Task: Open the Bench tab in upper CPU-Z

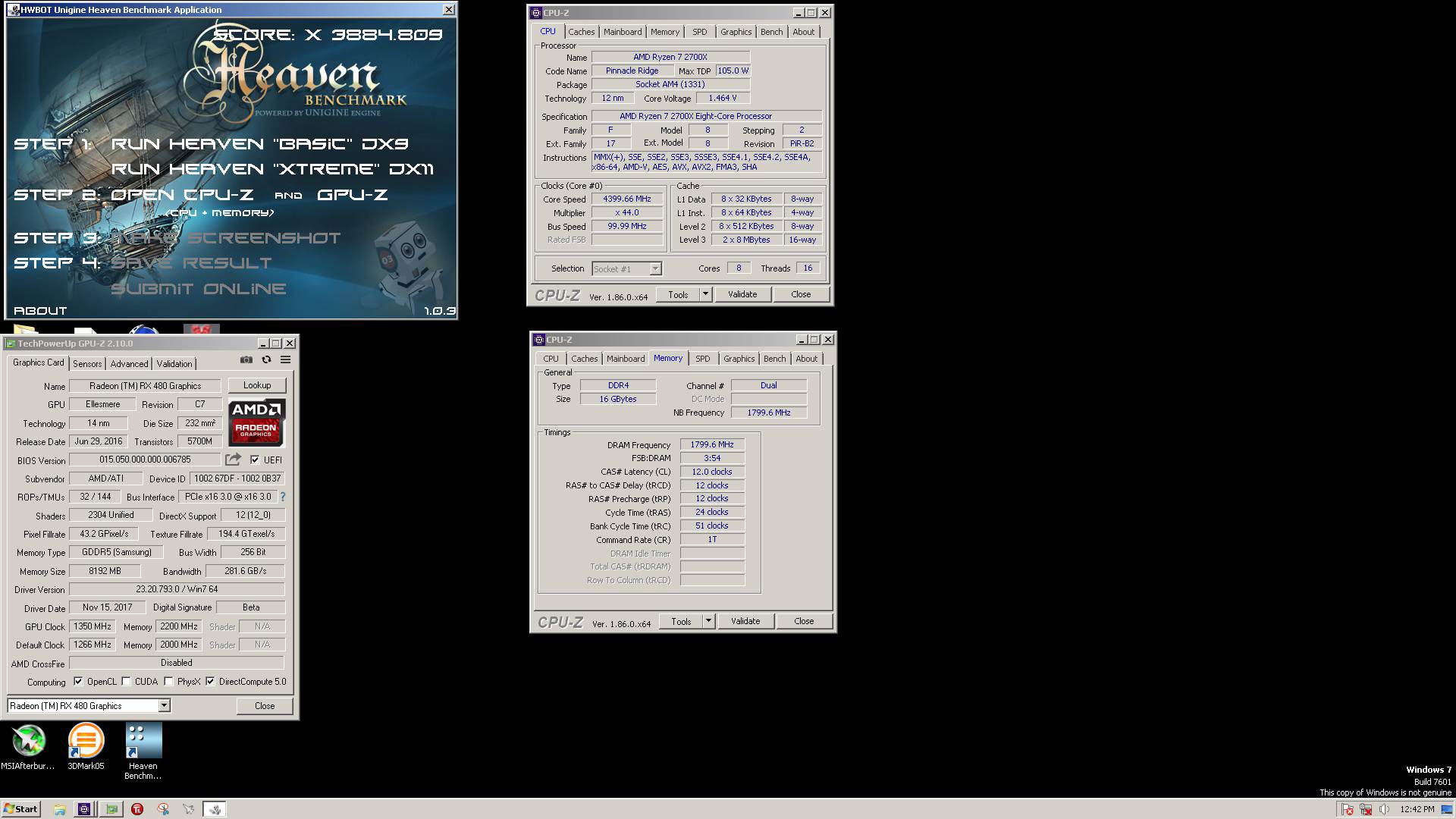Action: [x=772, y=32]
